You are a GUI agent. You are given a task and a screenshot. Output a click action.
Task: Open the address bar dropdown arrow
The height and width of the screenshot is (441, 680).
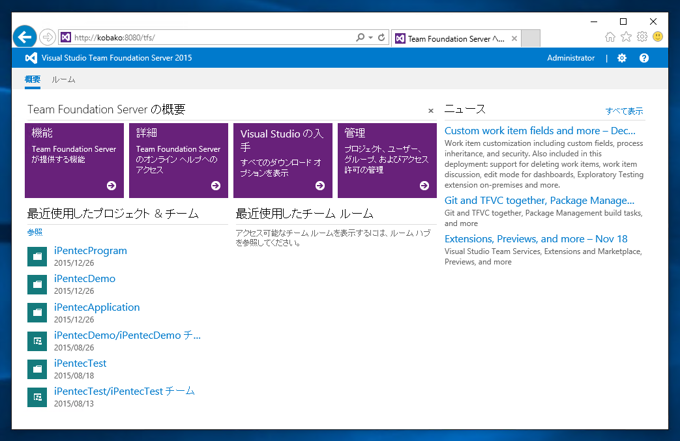[x=371, y=38]
